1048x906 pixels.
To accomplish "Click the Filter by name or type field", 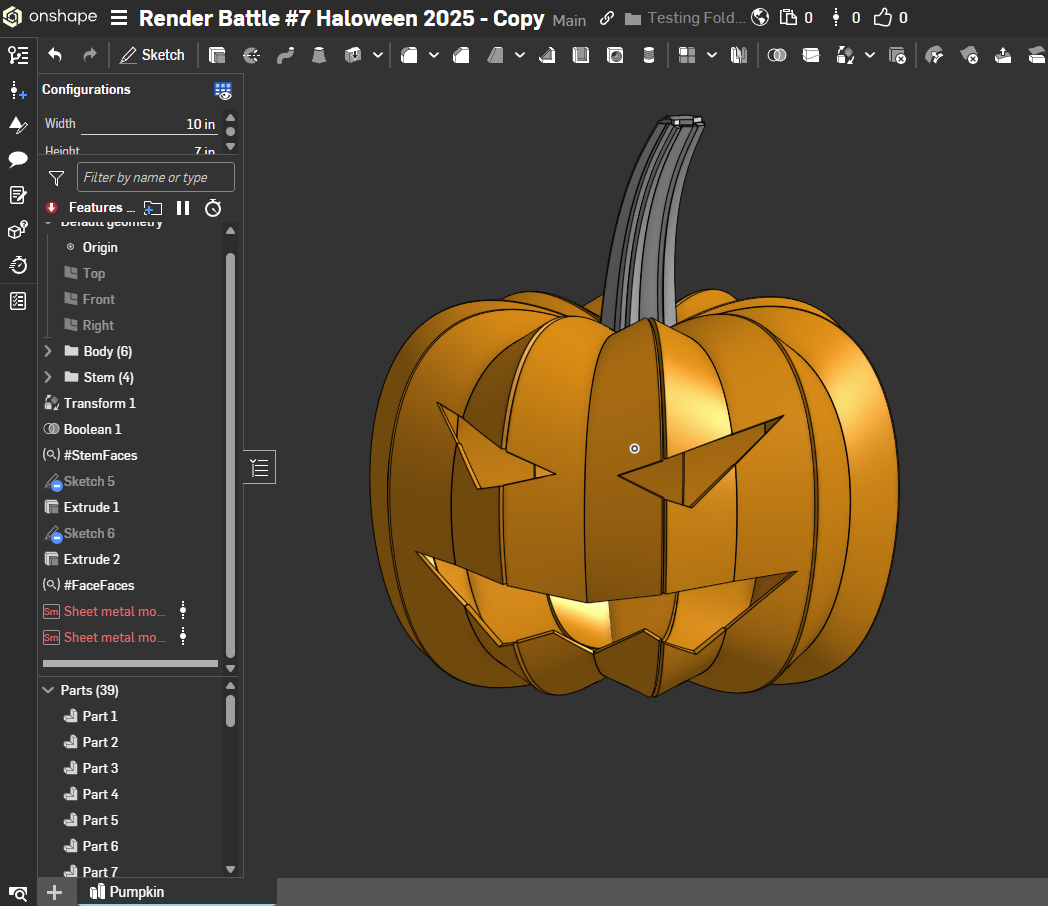I will (156, 178).
